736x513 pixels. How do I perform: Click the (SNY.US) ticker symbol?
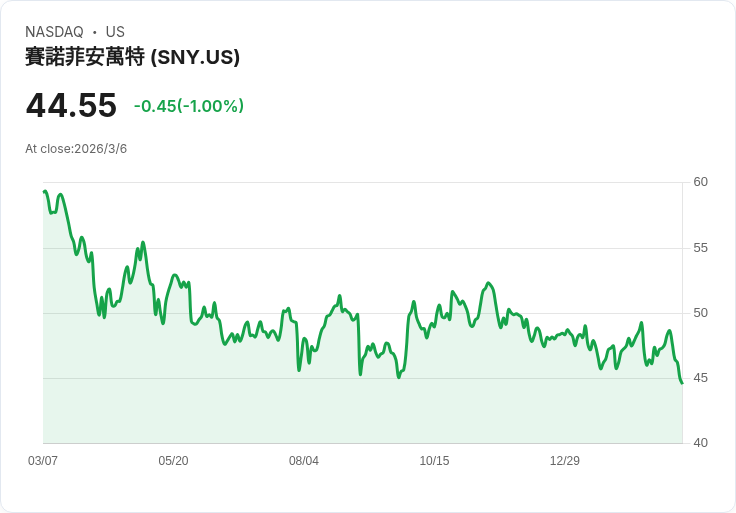[x=195, y=58]
